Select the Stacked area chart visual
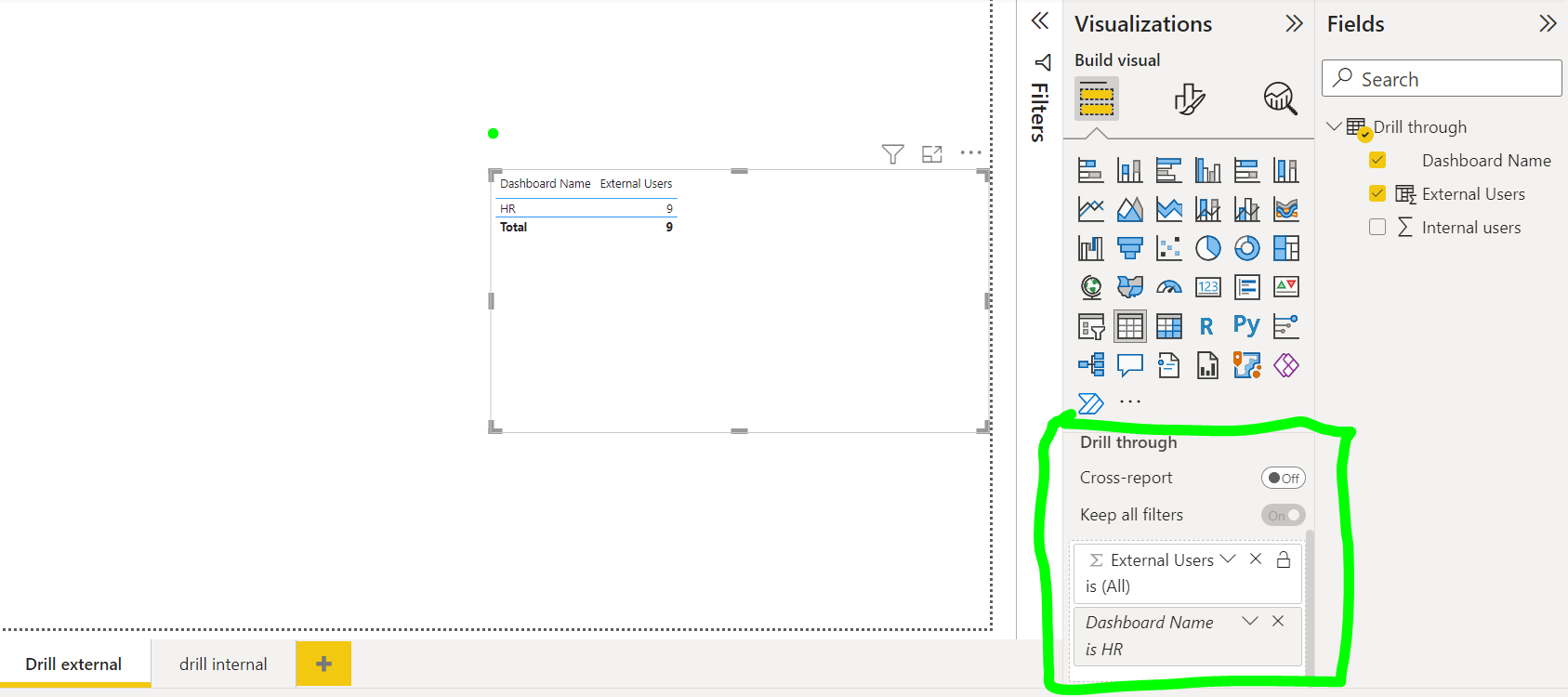1568x697 pixels. (x=1169, y=209)
